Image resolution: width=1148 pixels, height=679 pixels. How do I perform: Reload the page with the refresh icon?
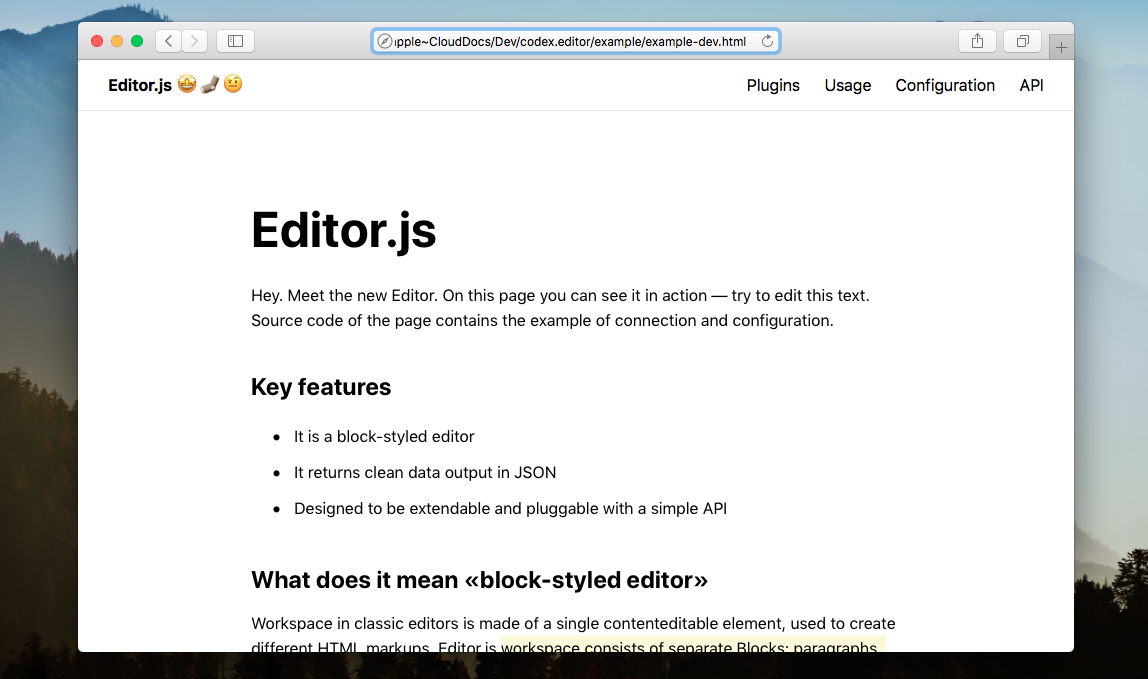pyautogui.click(x=767, y=41)
